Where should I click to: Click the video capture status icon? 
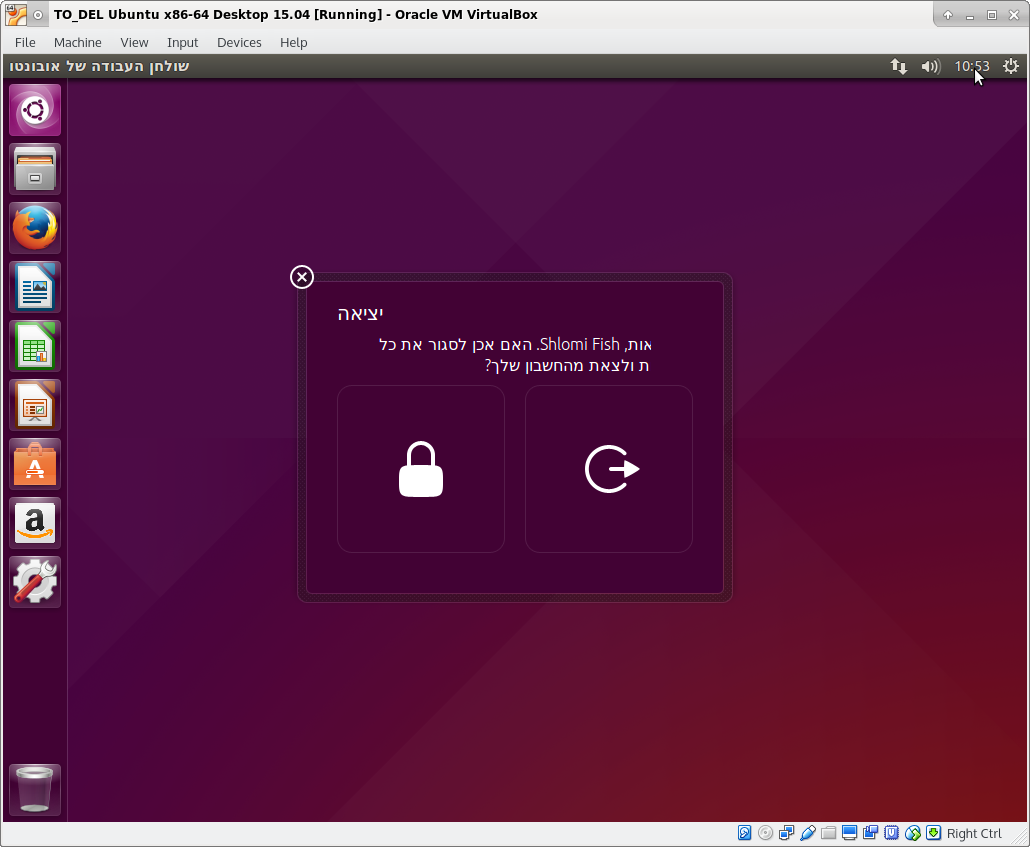point(870,833)
